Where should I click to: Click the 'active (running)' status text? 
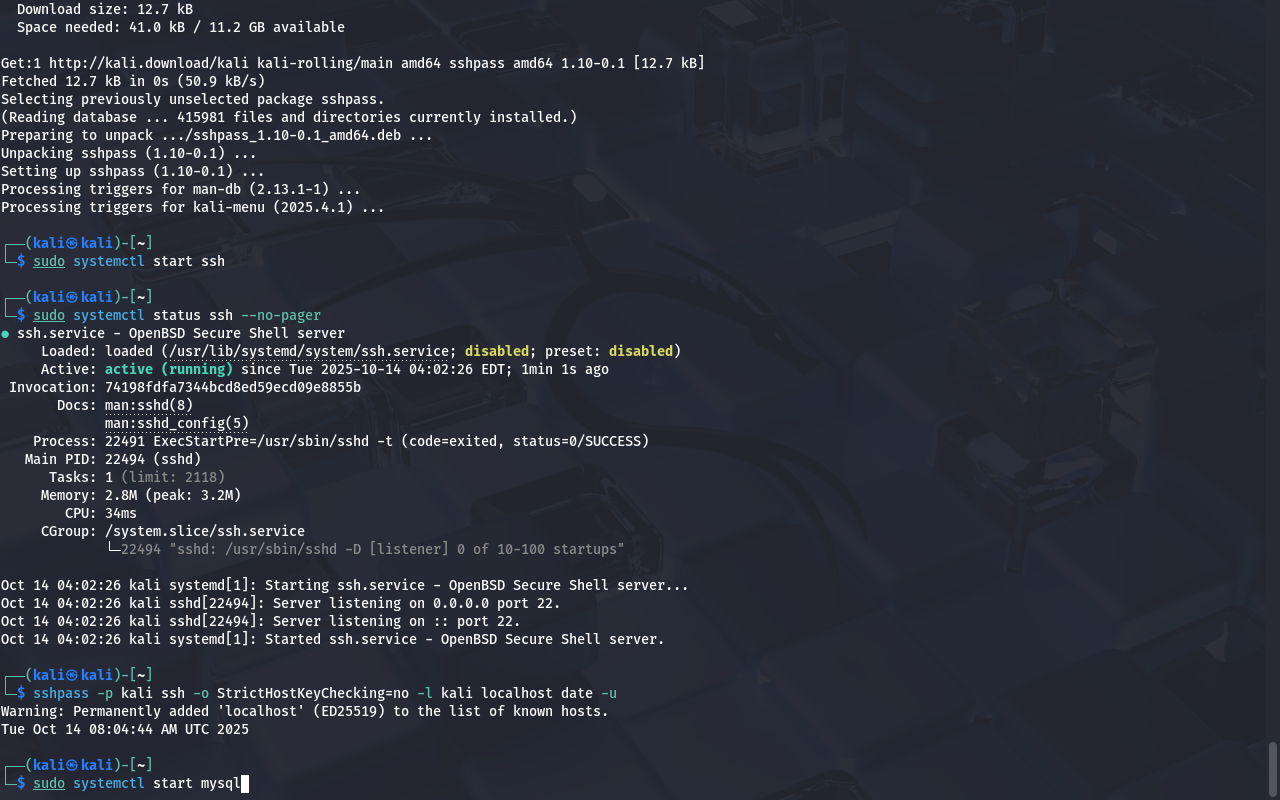[x=169, y=369]
